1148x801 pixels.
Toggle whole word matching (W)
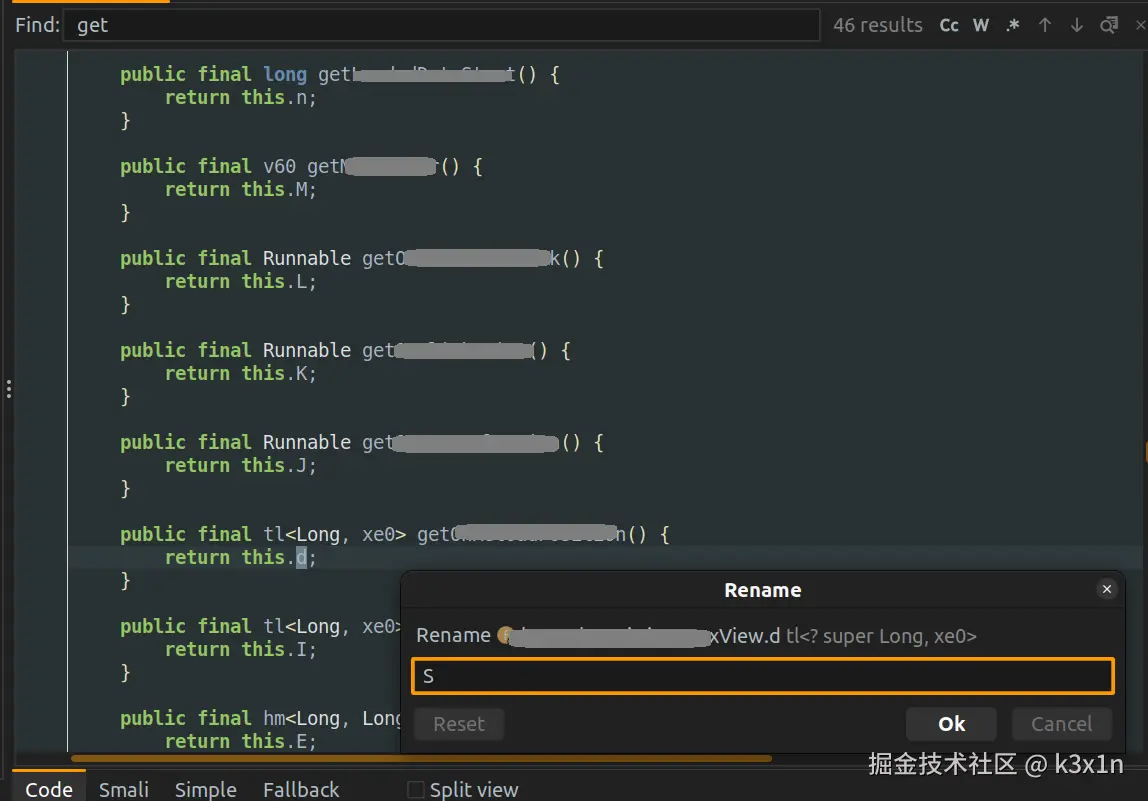(x=981, y=25)
